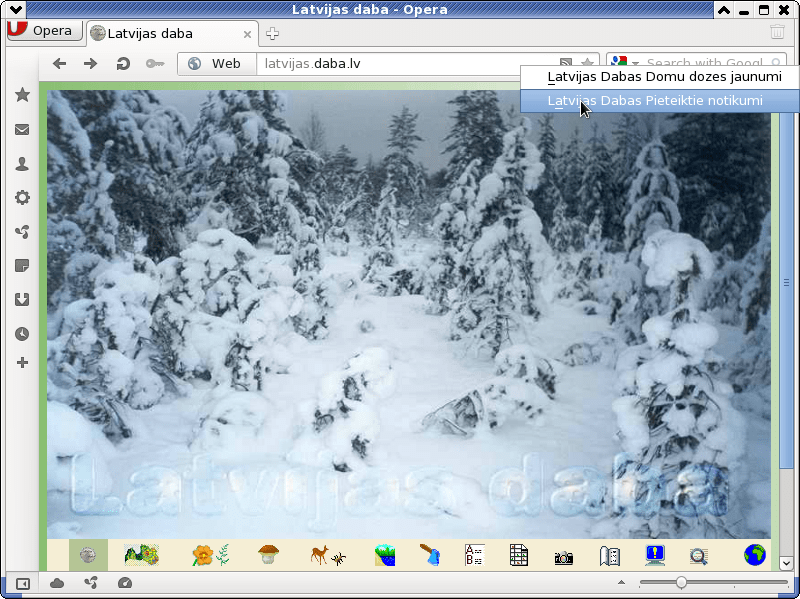Click the moon home icon on the page

[x=88, y=555]
